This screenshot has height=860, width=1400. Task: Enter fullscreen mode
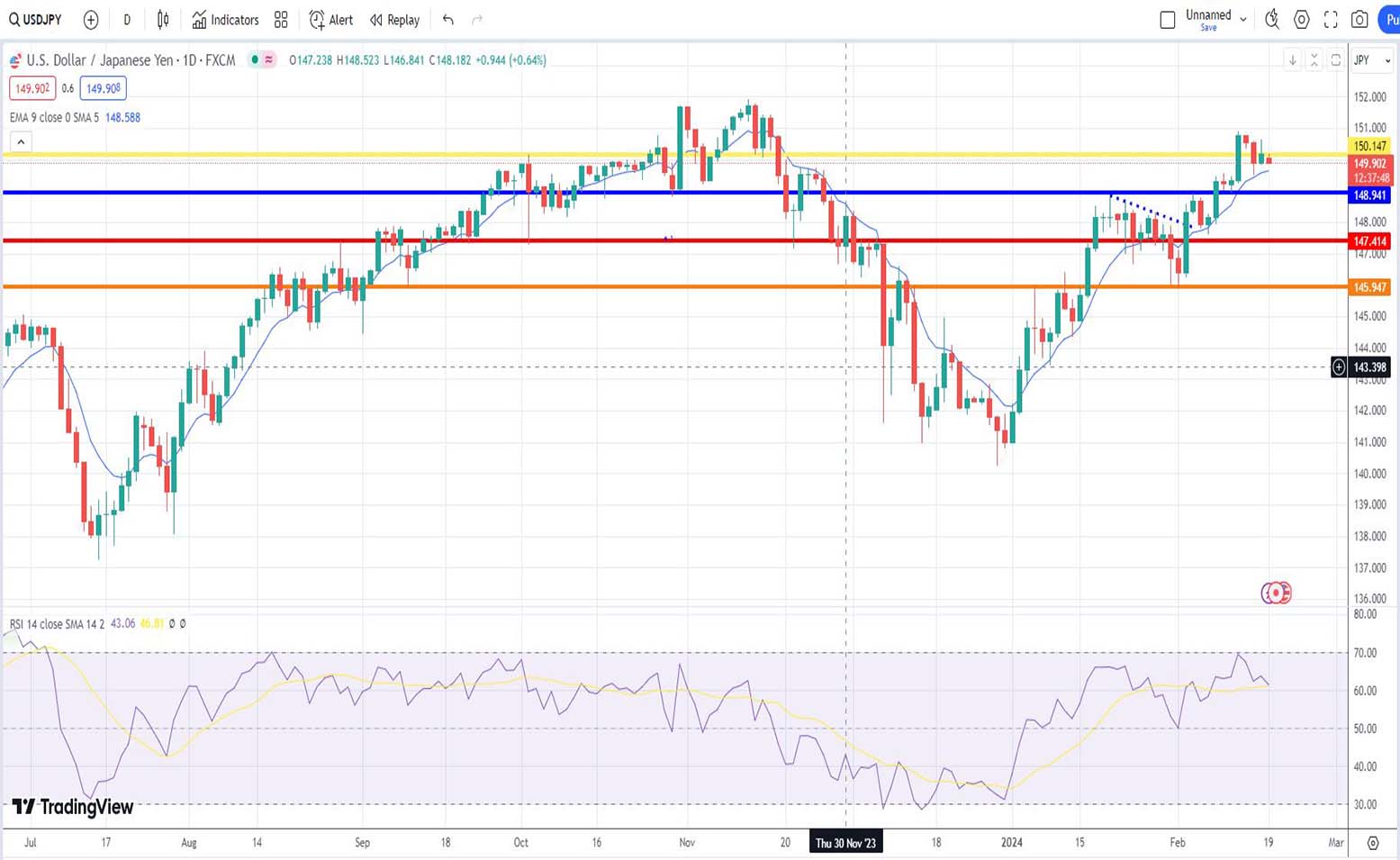[x=1331, y=20]
